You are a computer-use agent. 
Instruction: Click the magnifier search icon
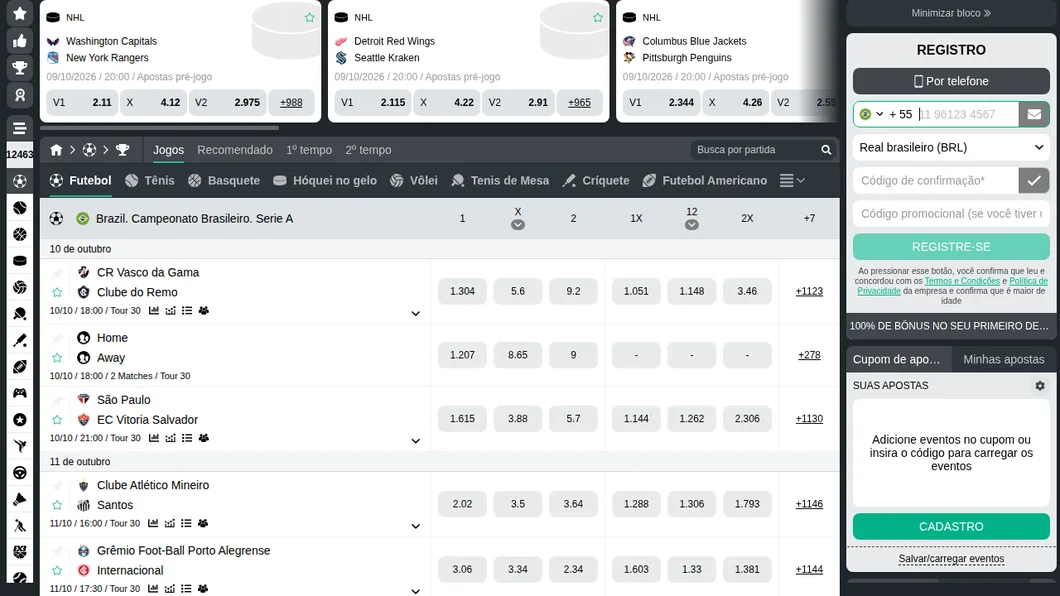tap(826, 150)
